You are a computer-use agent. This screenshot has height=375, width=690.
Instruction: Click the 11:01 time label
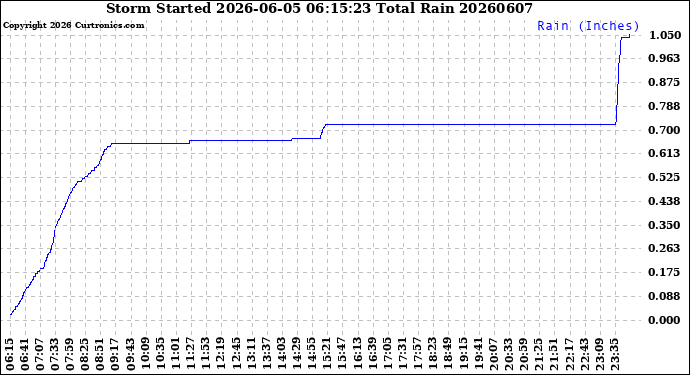coord(175,355)
